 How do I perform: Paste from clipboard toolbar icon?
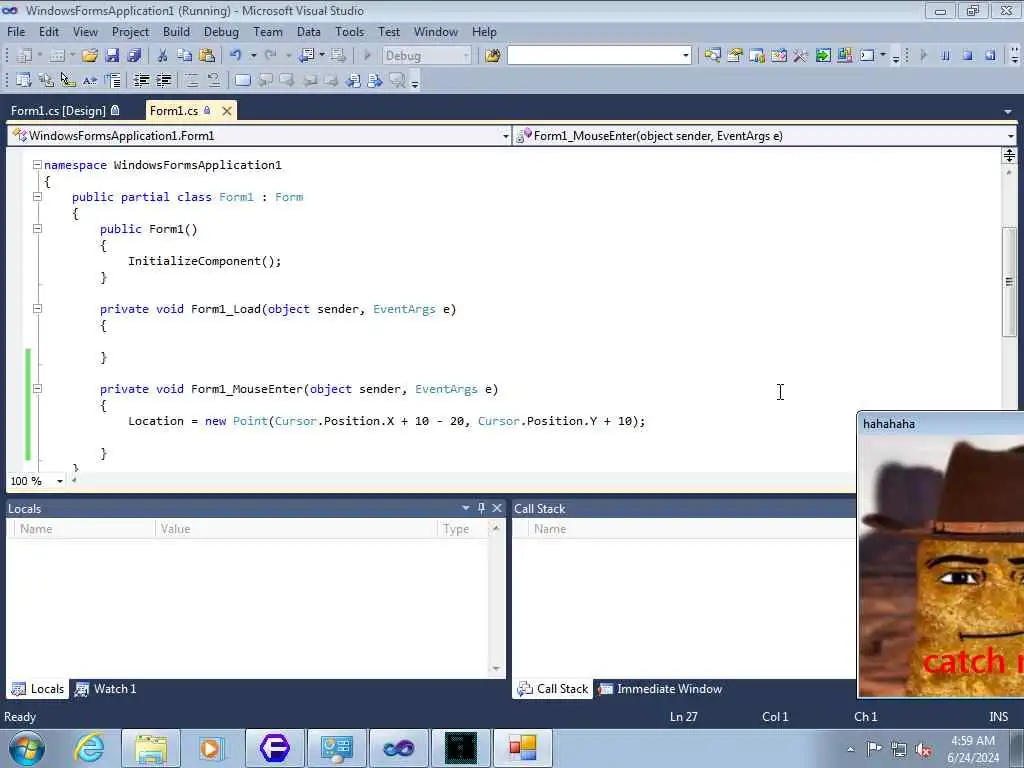click(x=207, y=56)
